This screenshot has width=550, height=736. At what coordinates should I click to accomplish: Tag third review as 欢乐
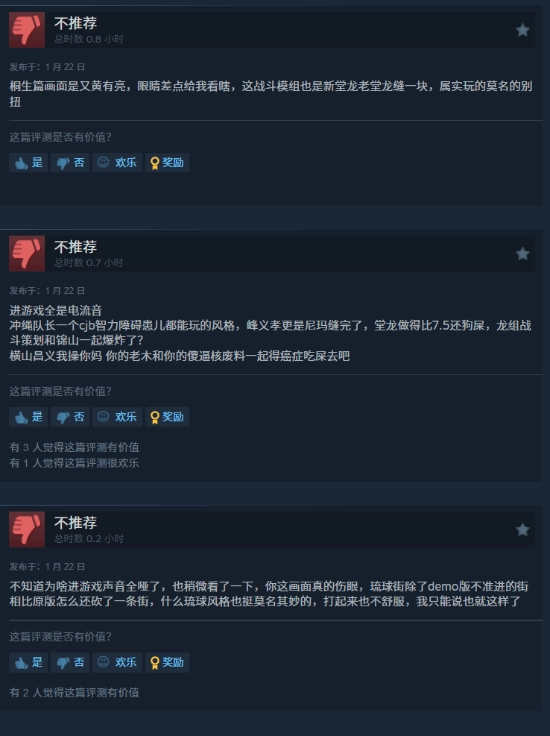tap(117, 662)
